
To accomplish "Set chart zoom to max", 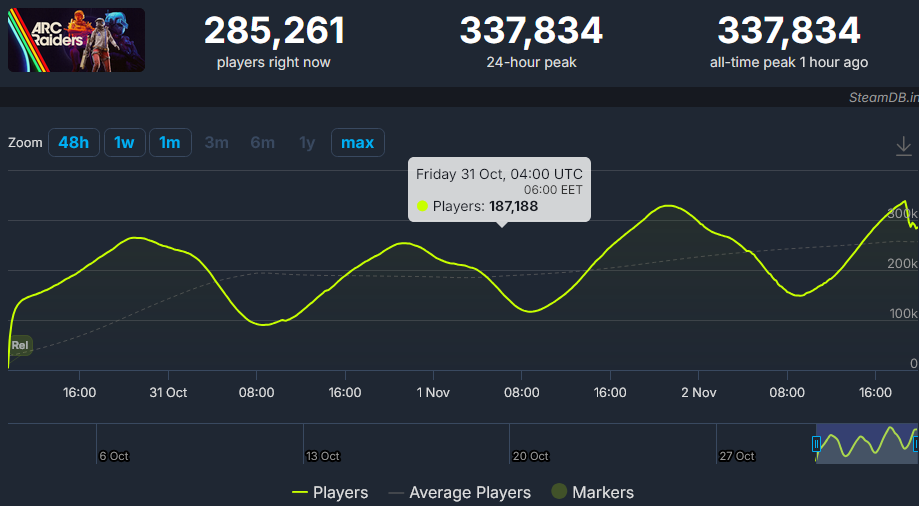I will click(358, 142).
